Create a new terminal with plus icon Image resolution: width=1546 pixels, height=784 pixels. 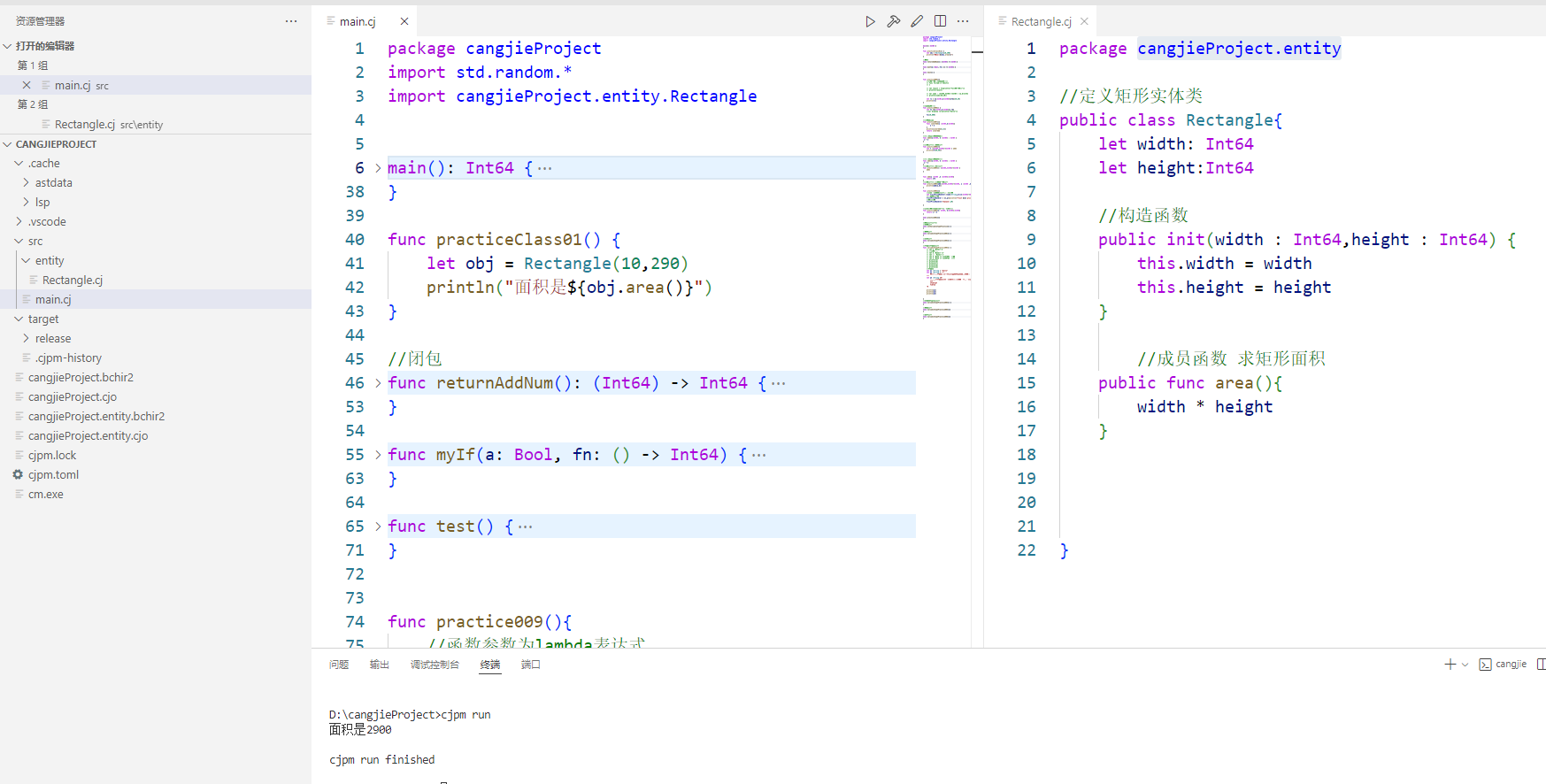1450,665
